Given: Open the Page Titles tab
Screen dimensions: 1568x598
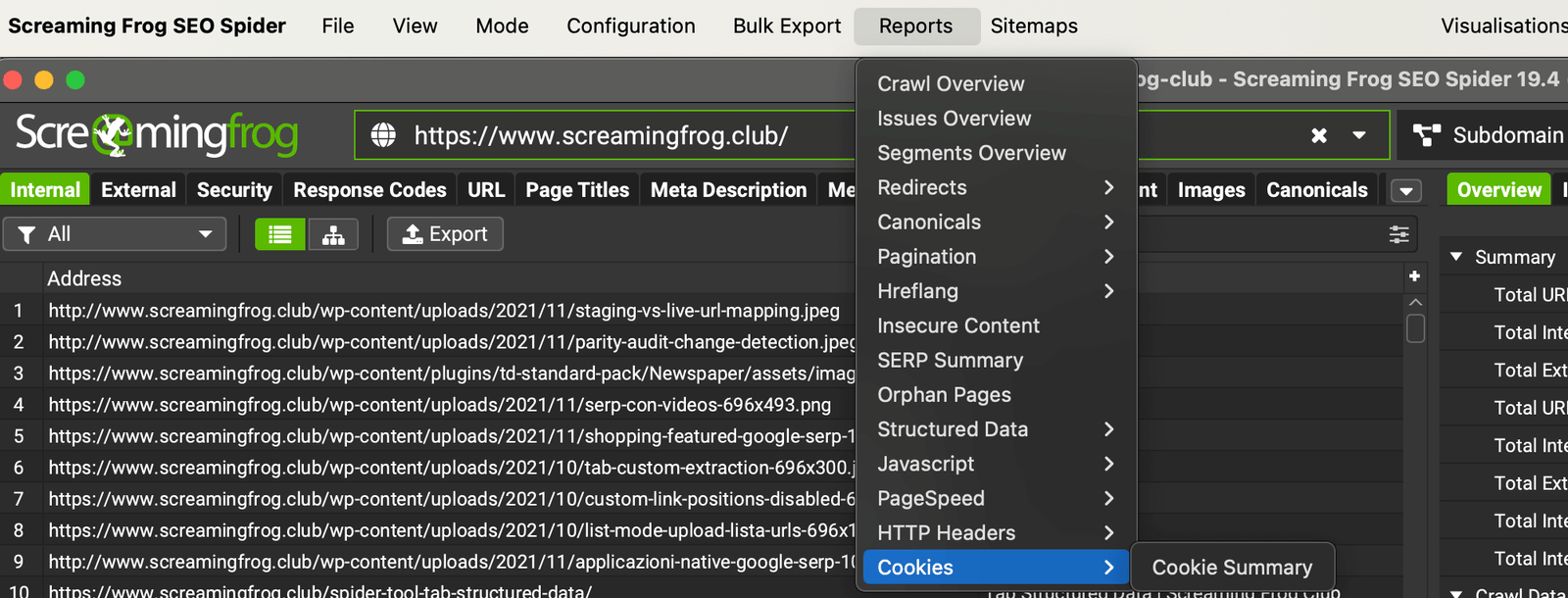Looking at the screenshot, I should coord(577,190).
